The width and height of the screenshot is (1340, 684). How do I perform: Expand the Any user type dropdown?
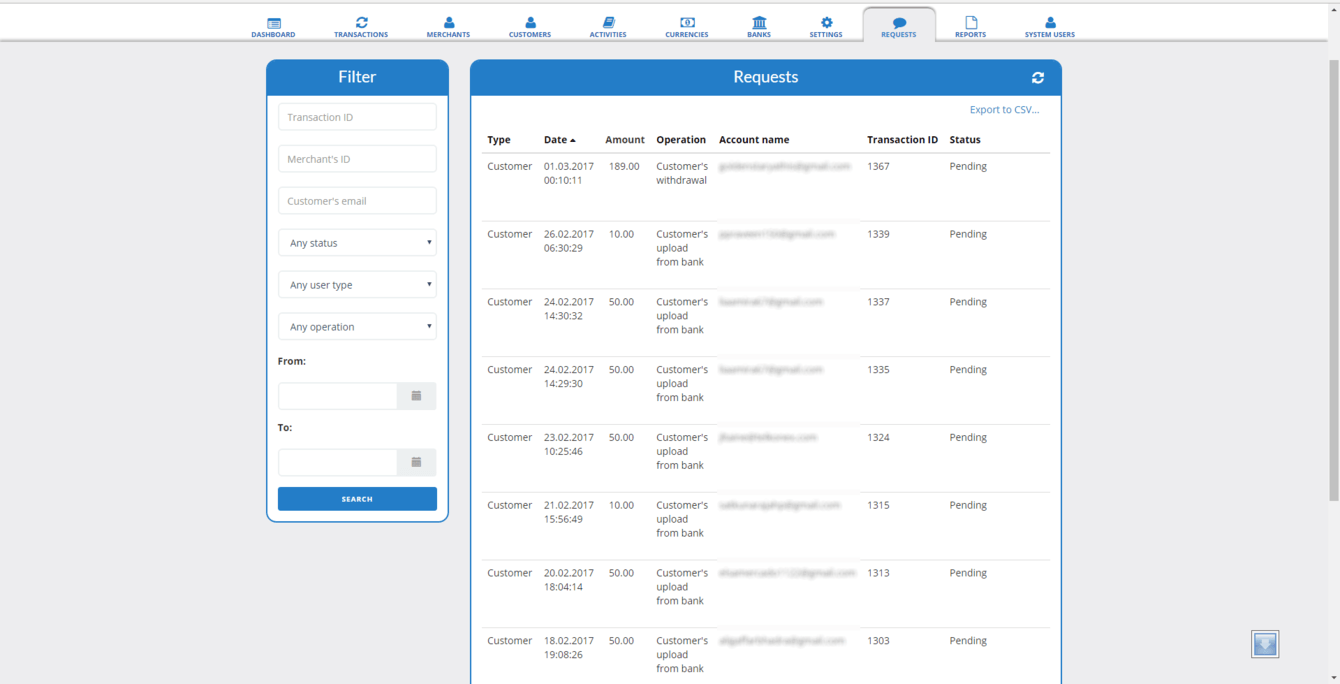(x=357, y=285)
